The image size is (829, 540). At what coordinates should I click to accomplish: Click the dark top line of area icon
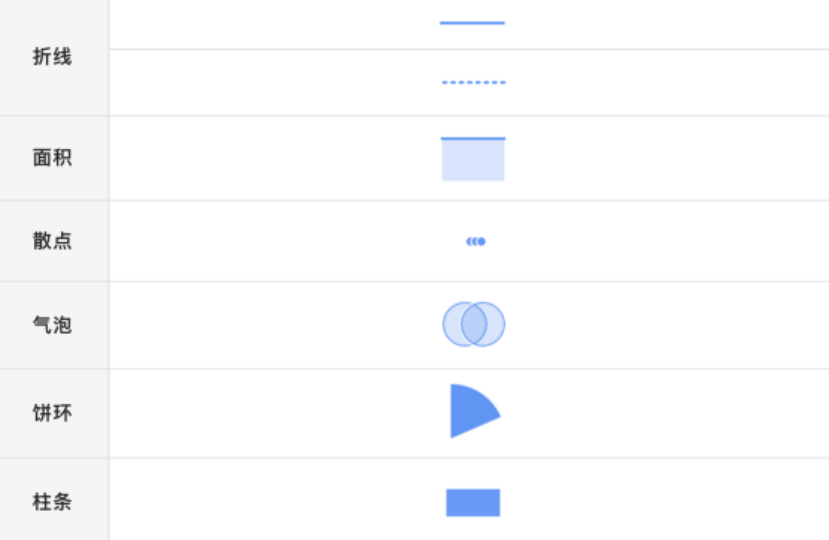click(473, 138)
